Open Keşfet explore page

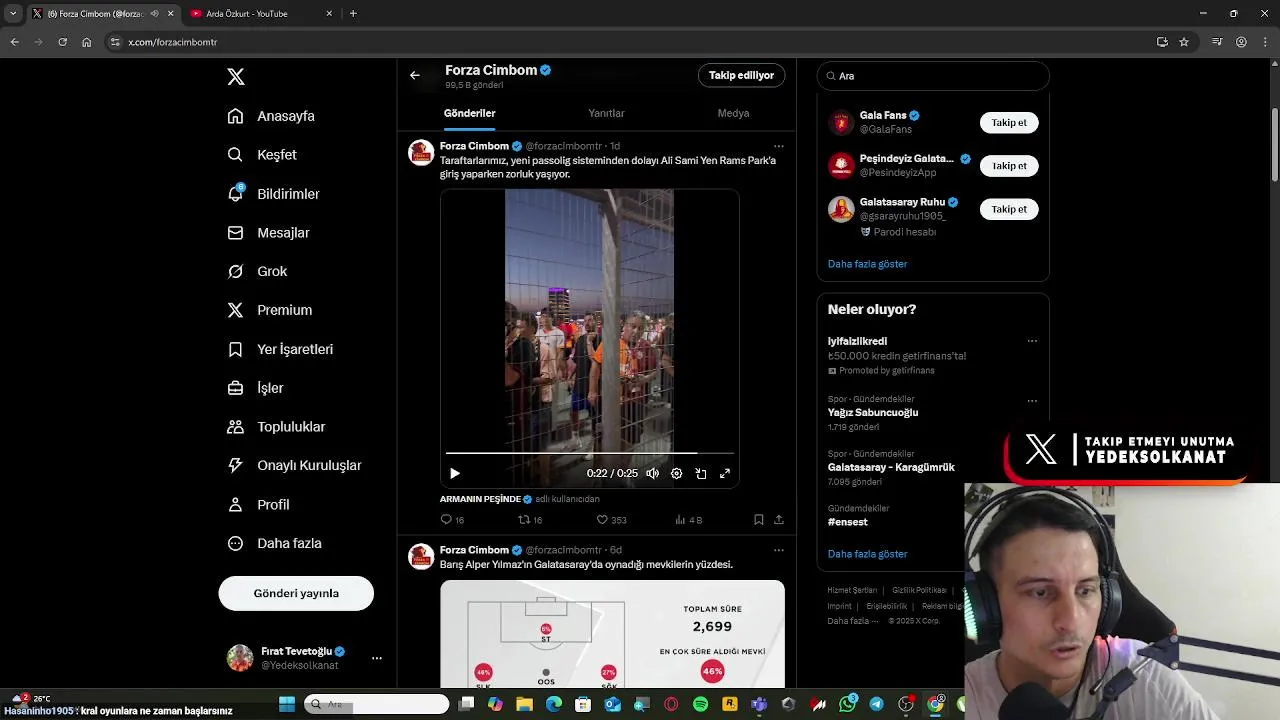coord(262,155)
